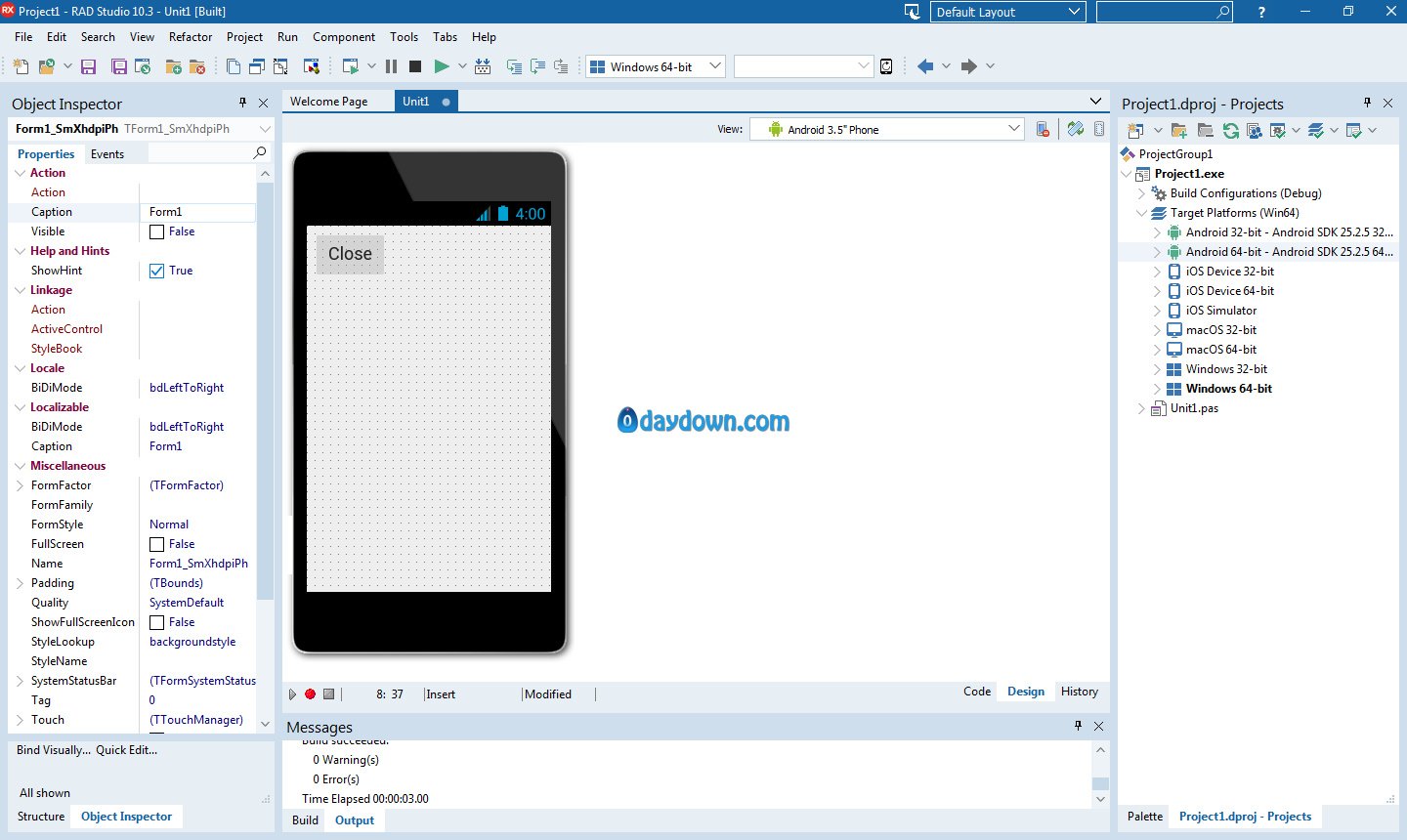The width and height of the screenshot is (1407, 840).
Task: Click the Open Project toolbar icon
Action: [x=46, y=66]
